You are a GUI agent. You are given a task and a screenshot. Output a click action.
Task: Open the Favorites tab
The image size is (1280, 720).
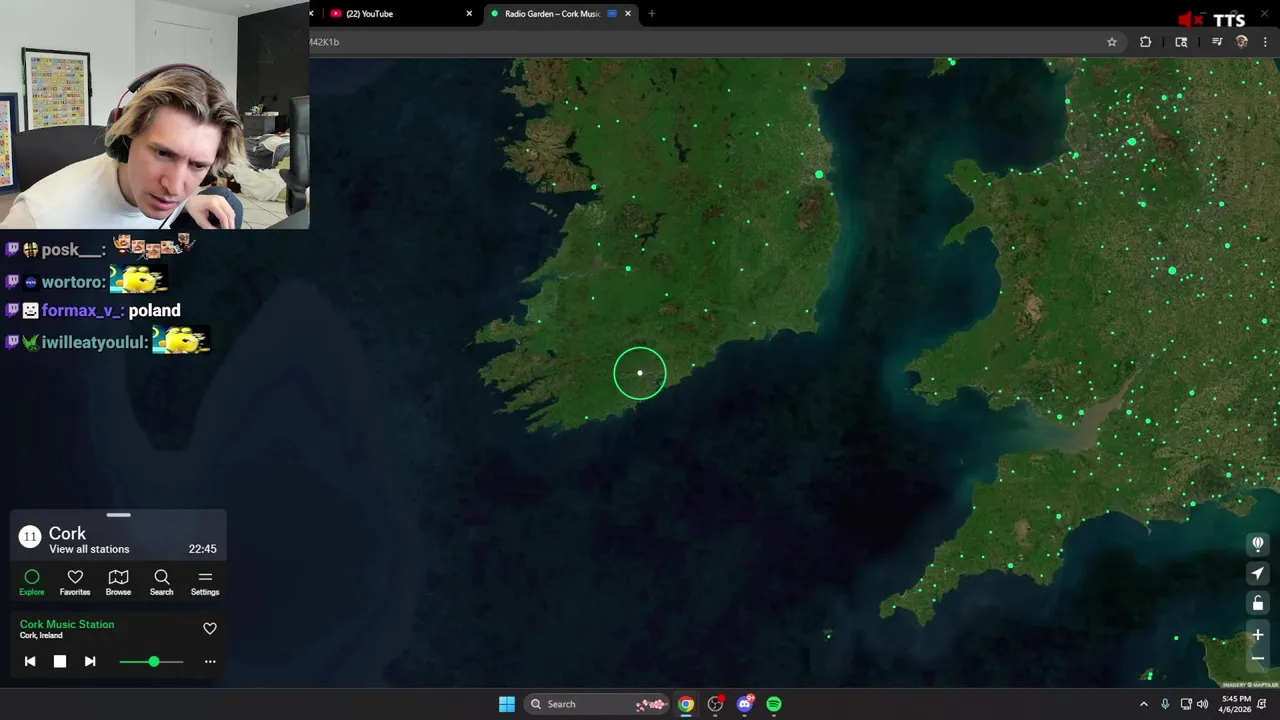coord(75,583)
